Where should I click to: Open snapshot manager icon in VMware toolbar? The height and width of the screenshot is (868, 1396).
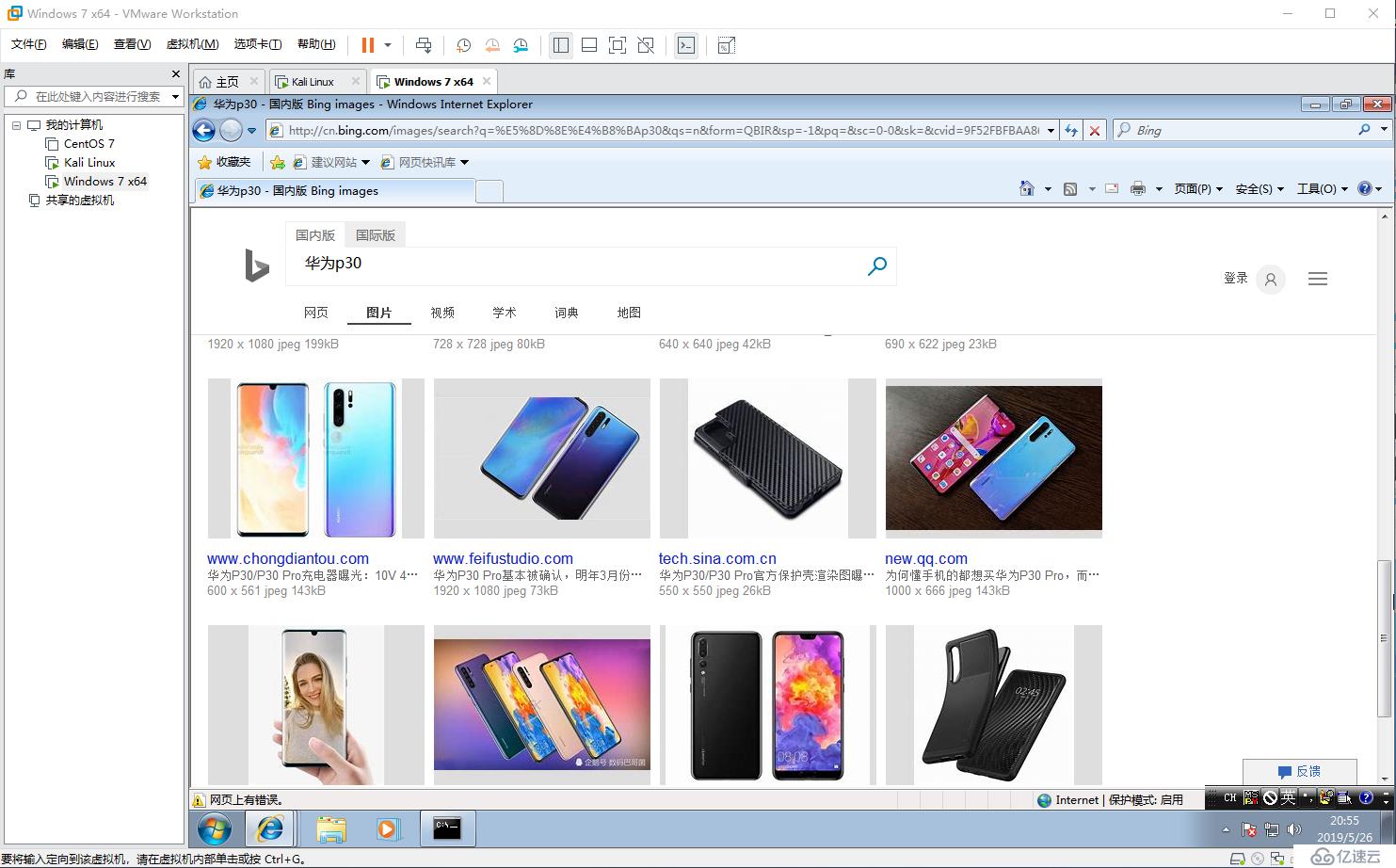tap(521, 45)
